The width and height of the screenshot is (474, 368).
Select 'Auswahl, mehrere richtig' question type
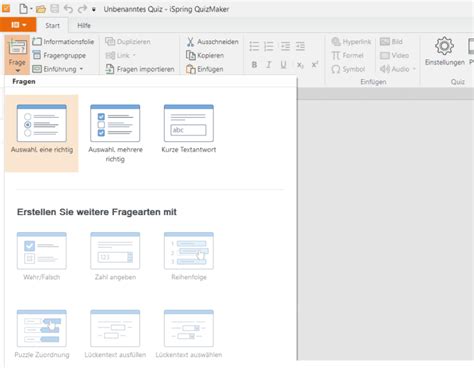coord(115,133)
